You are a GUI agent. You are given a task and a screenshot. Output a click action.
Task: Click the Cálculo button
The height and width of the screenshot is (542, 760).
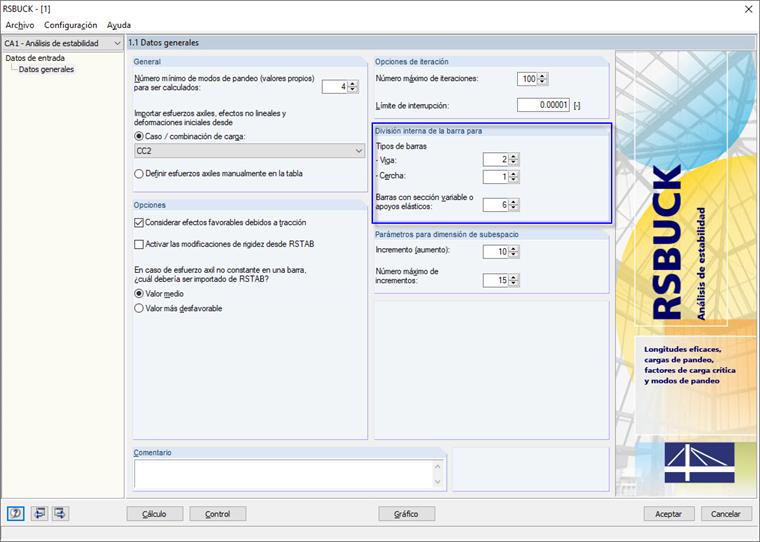[155, 514]
